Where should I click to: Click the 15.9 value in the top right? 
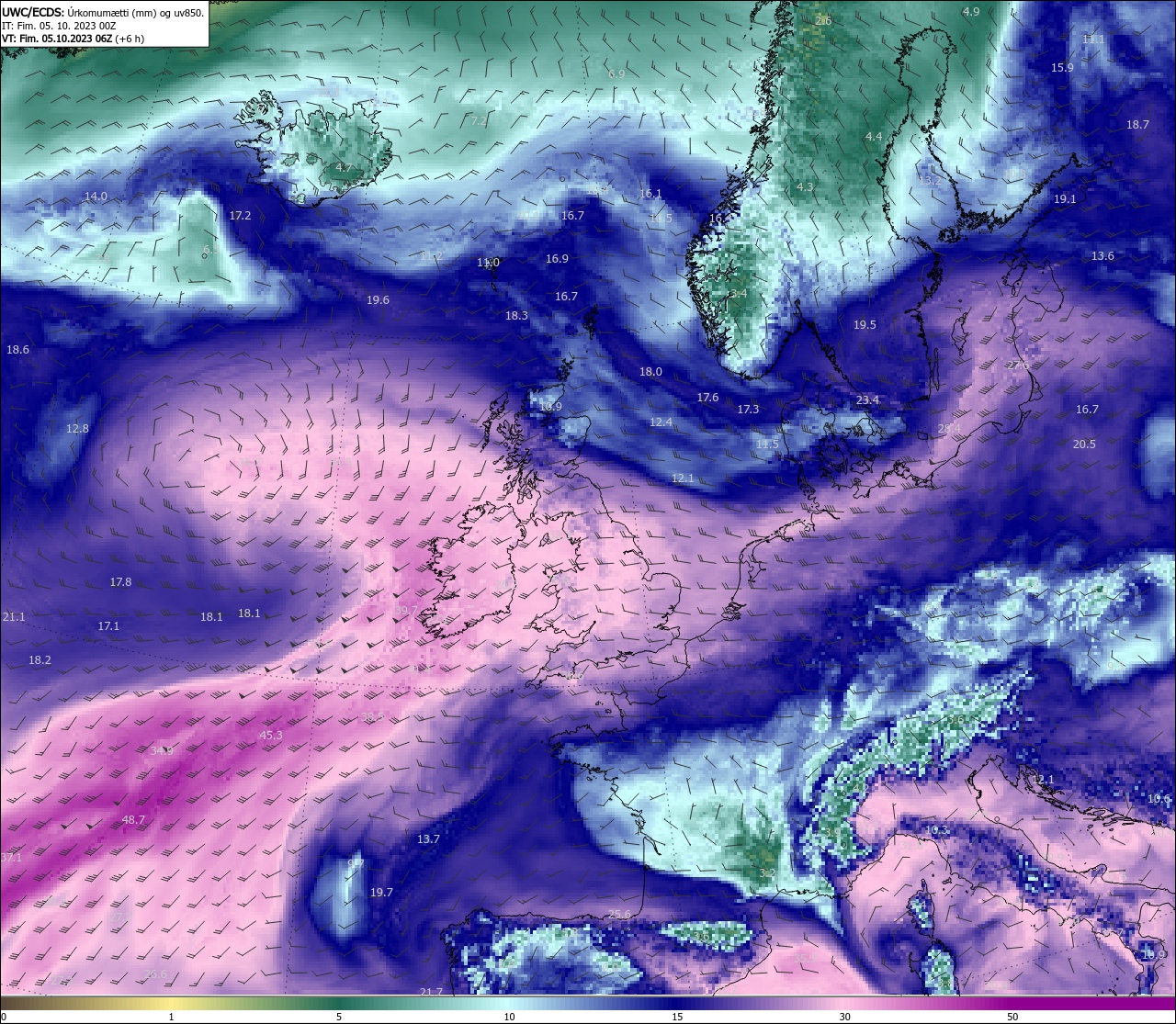tap(1062, 67)
